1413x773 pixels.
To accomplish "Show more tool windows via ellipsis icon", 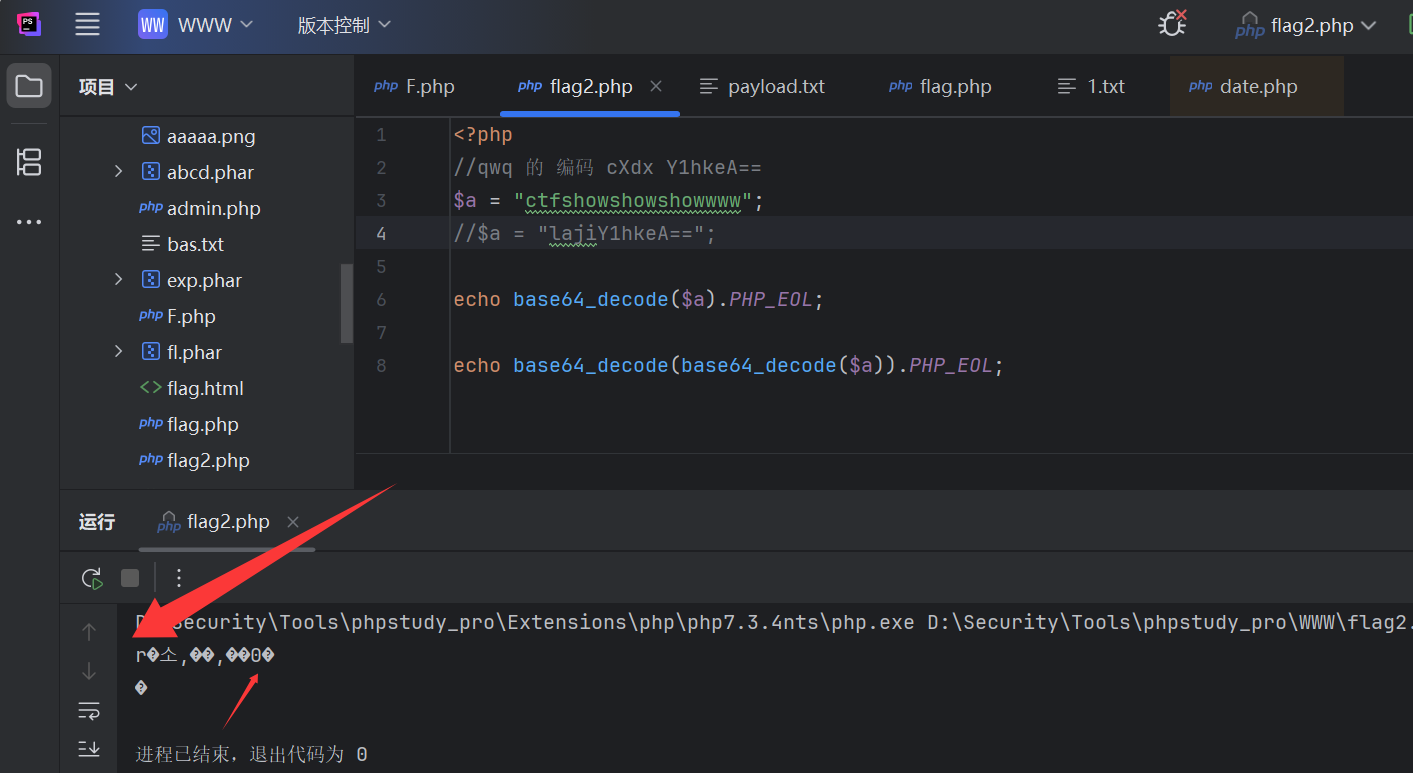I will 29,222.
